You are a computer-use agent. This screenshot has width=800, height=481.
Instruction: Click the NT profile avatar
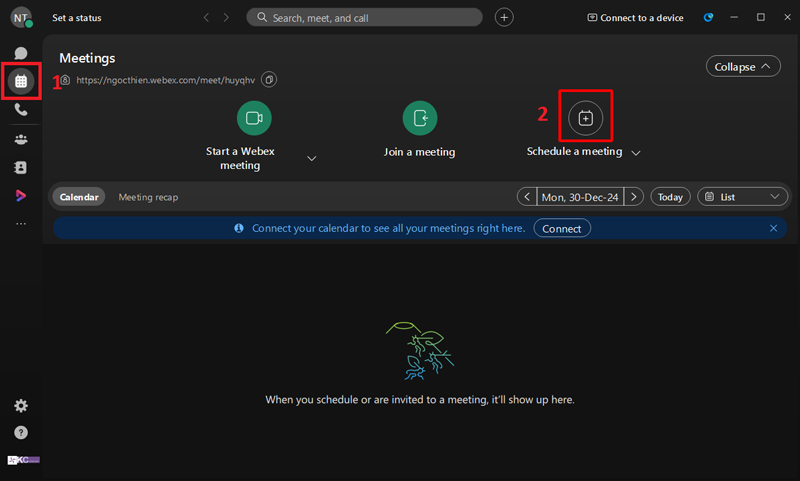(x=21, y=17)
